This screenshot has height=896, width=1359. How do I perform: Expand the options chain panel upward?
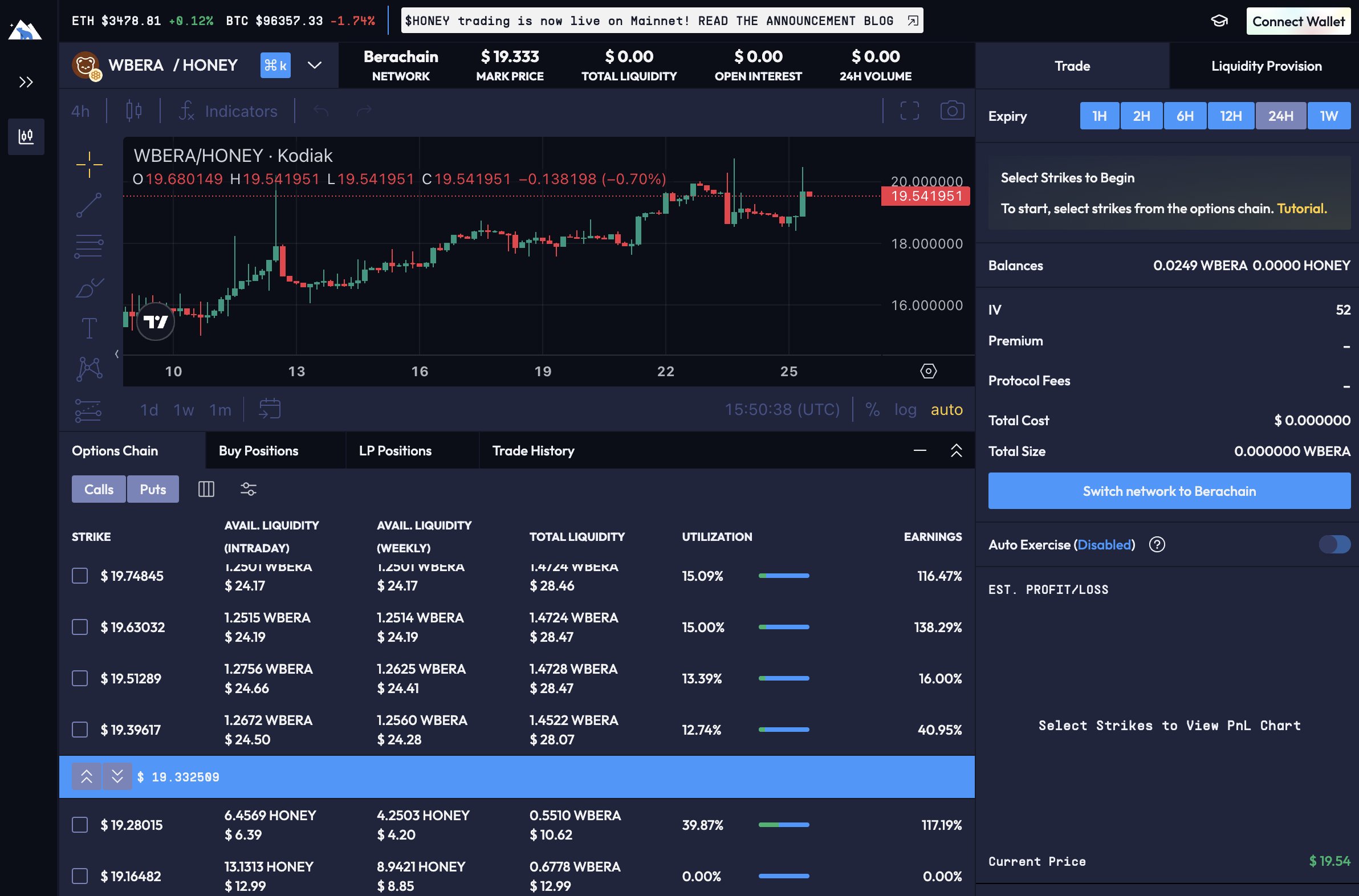coord(956,450)
